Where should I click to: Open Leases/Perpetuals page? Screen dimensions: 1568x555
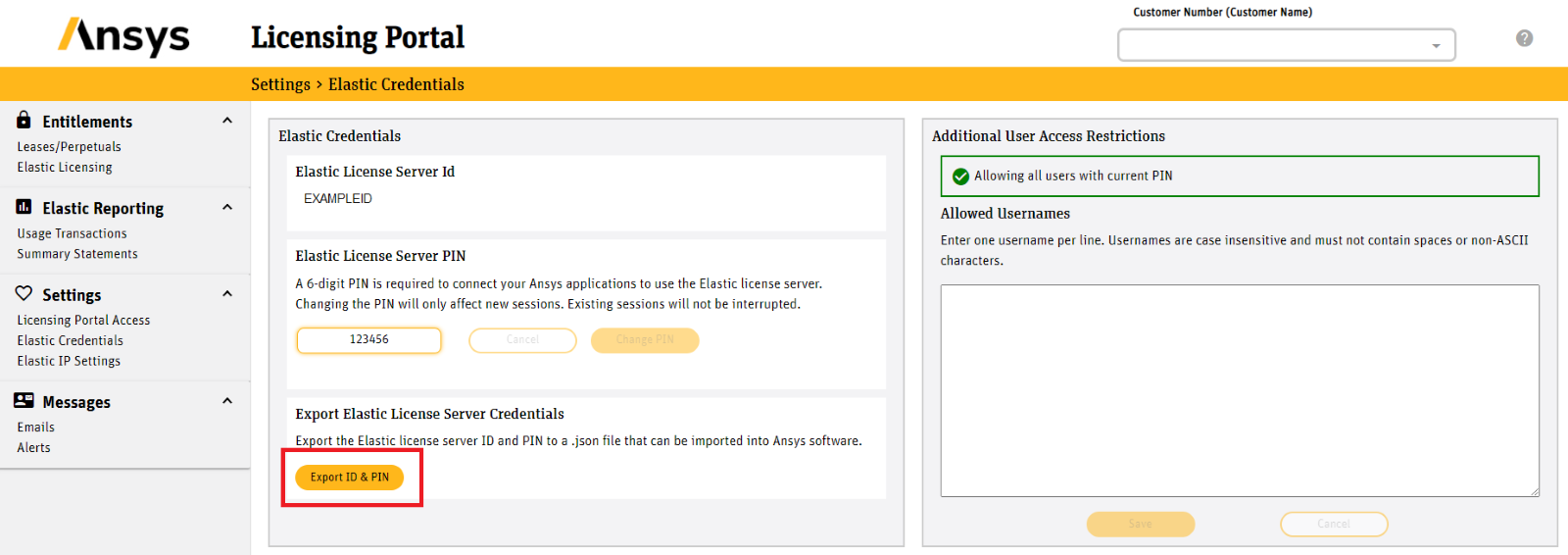point(69,147)
